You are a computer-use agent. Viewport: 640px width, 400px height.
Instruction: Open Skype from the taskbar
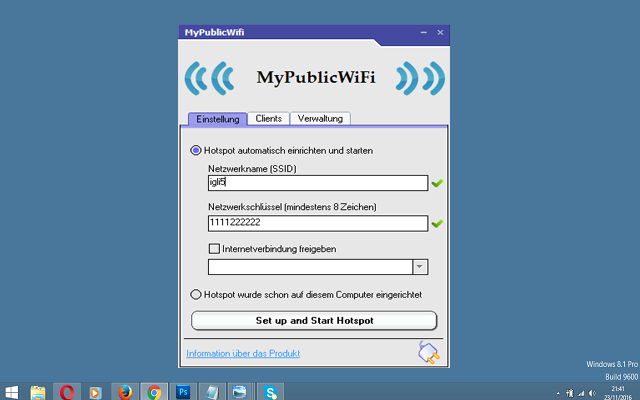pos(271,391)
